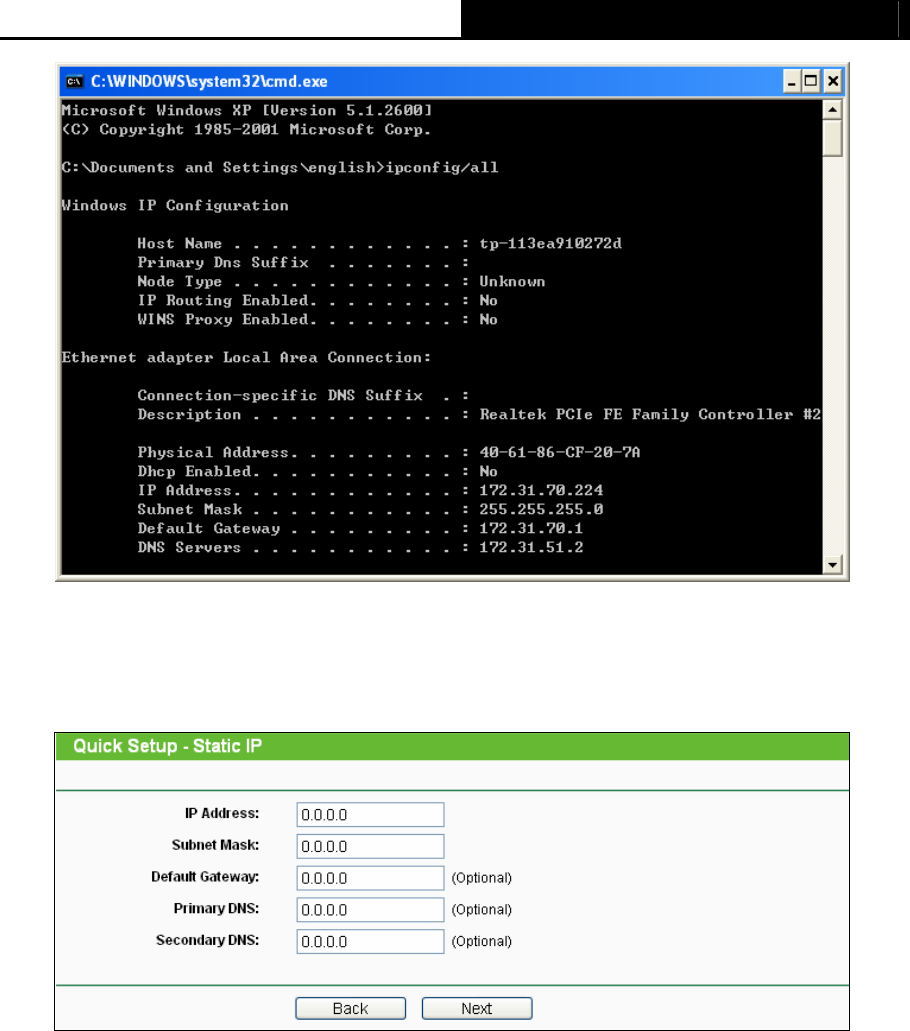Screen dimensions: 910x1031
Task: Click the cmd scrollbar down arrow
Action: pos(832,565)
